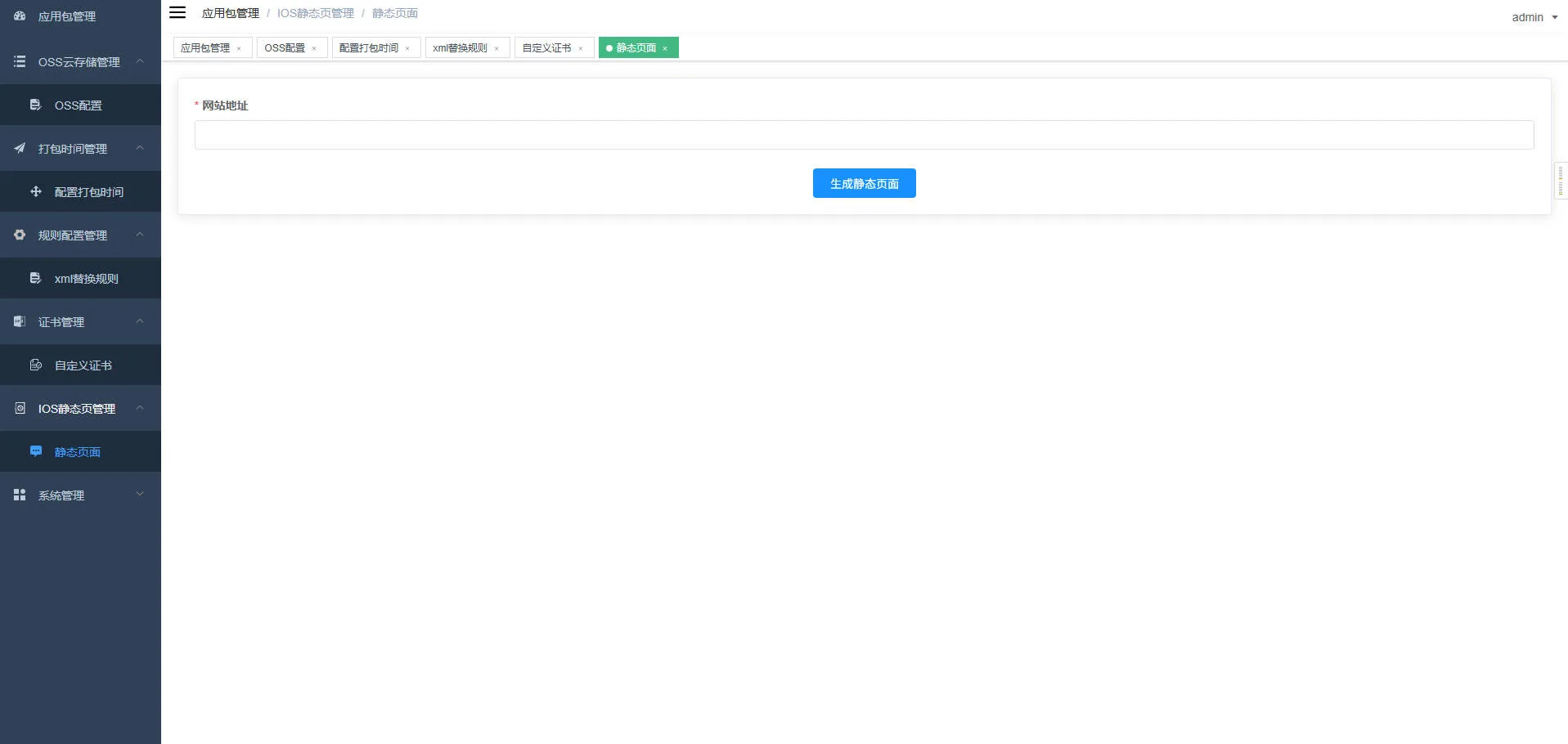Collapse the OSS云存储管理 menu group
Viewport: 1568px width, 744px height.
(x=140, y=62)
